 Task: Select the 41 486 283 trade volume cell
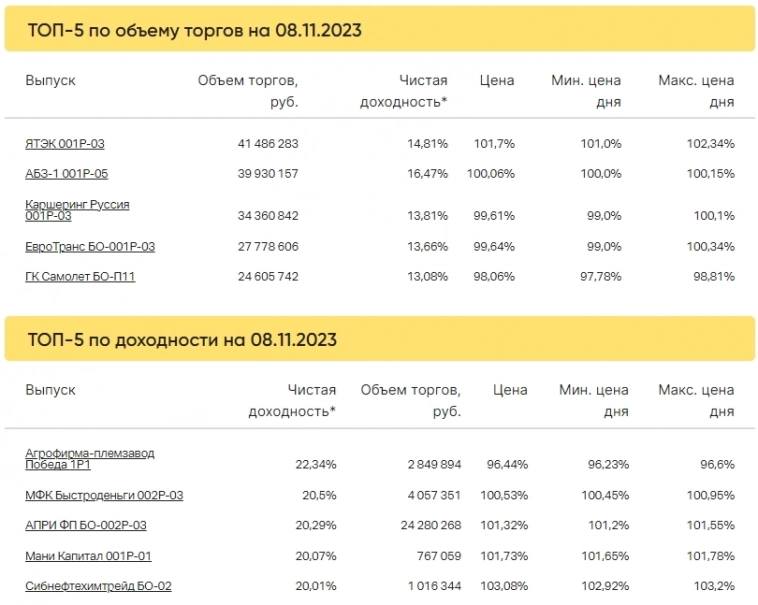(x=268, y=144)
